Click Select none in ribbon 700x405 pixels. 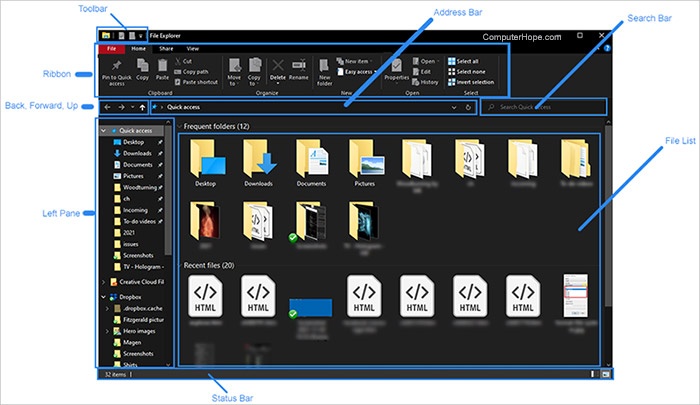click(x=467, y=71)
